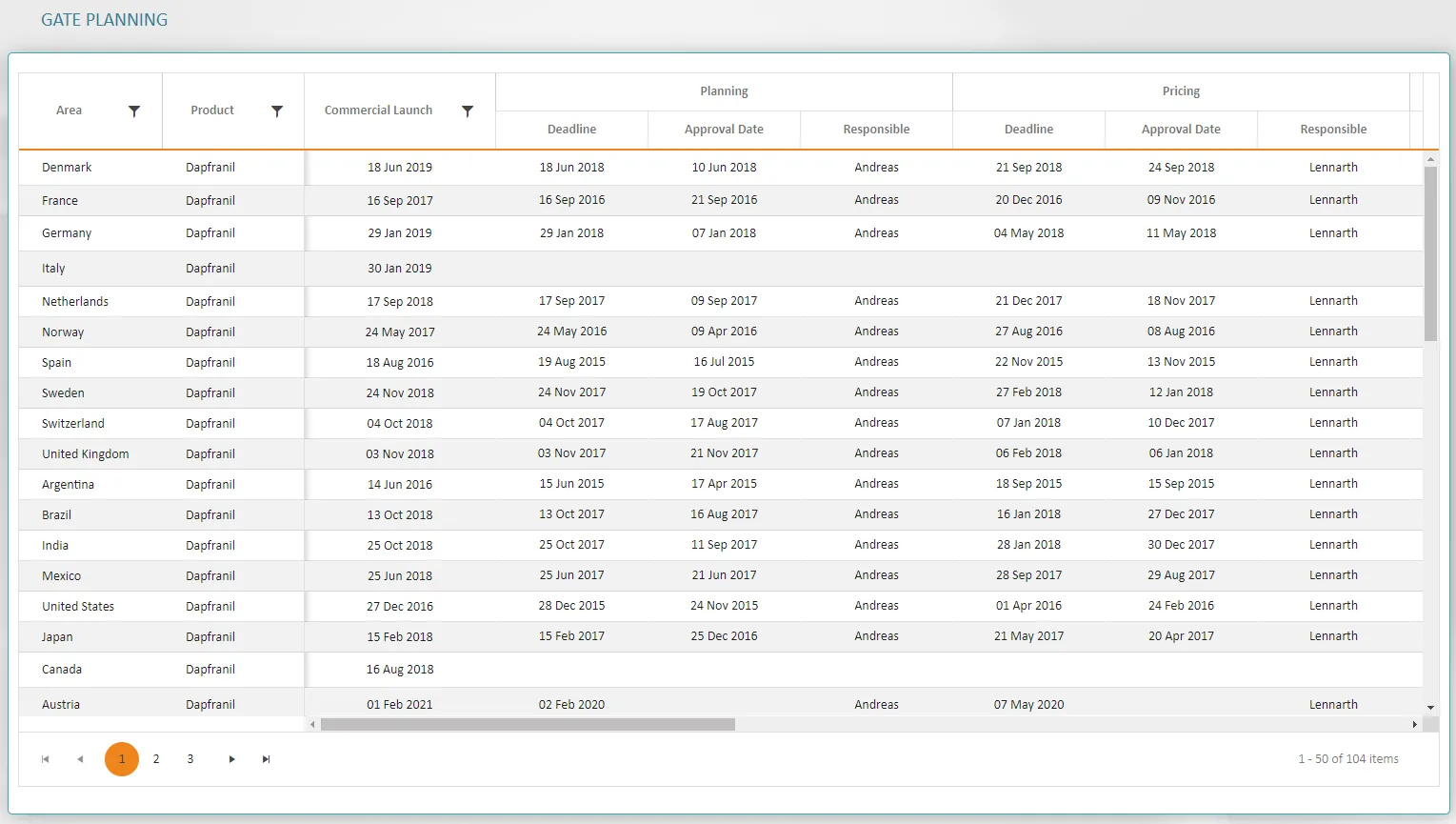This screenshot has width=1456, height=824.
Task: Click the horizontal scrollbar left arrow
Action: tap(312, 725)
